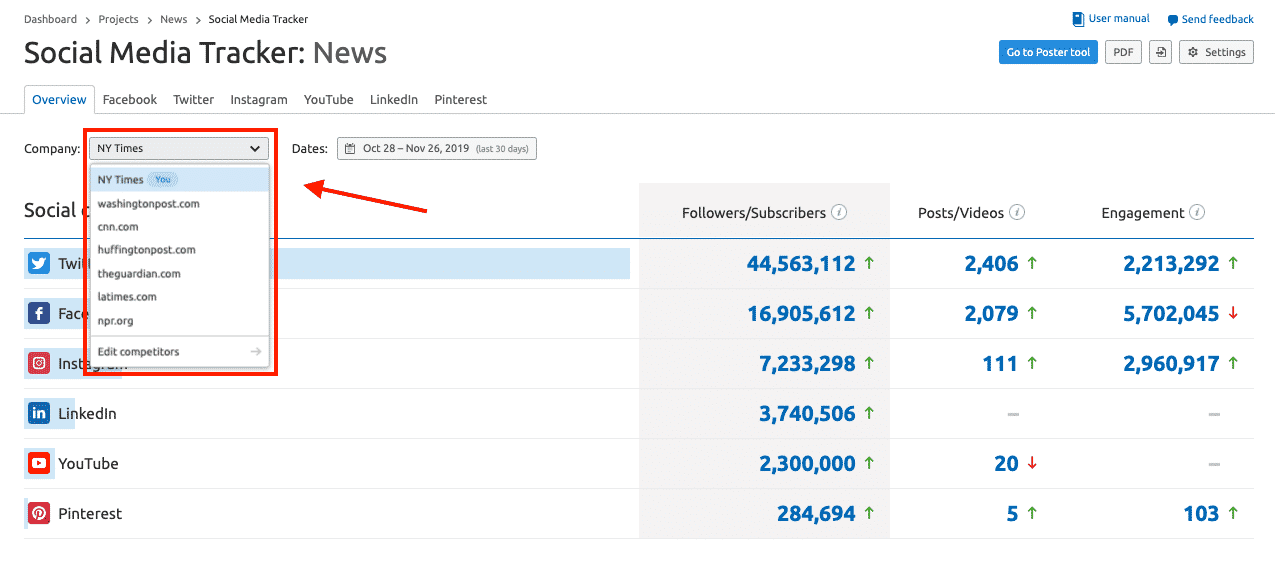This screenshot has height=566, width=1275.
Task: Click the info icon beside Followers/Subscribers
Action: coord(840,212)
